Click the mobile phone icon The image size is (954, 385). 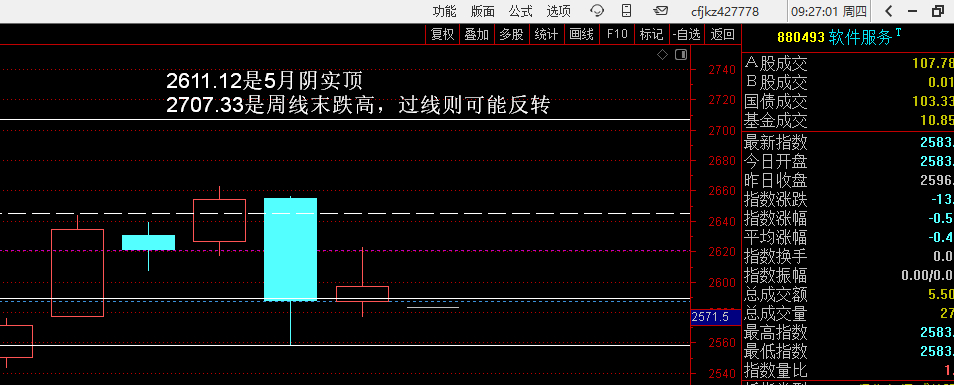[x=627, y=10]
